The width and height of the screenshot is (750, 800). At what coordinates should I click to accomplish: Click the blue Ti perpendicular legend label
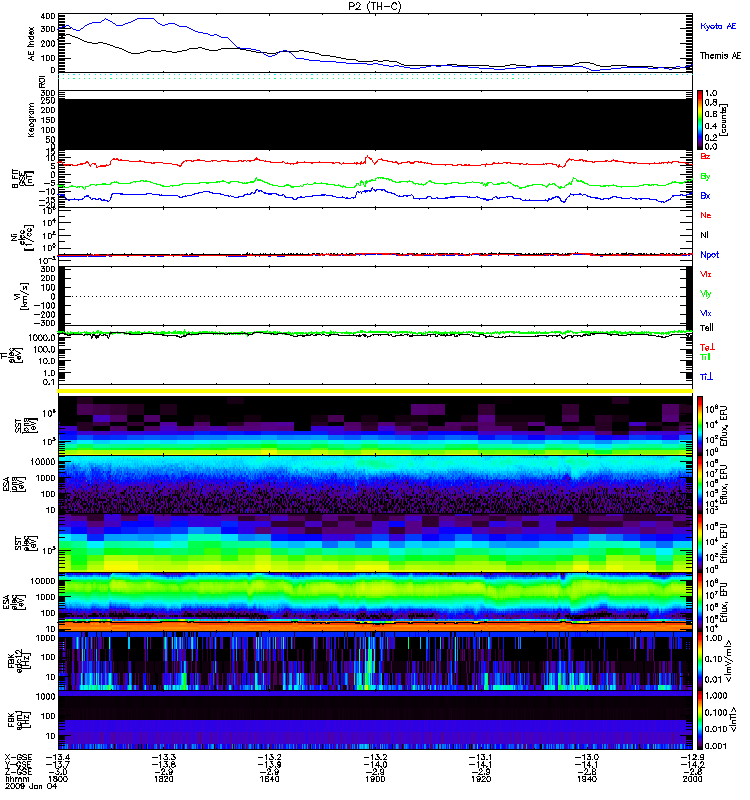[706, 377]
